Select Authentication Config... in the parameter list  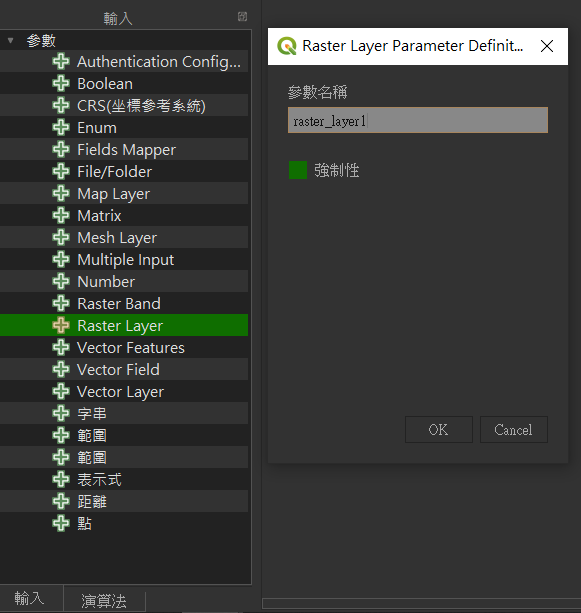pos(124,61)
